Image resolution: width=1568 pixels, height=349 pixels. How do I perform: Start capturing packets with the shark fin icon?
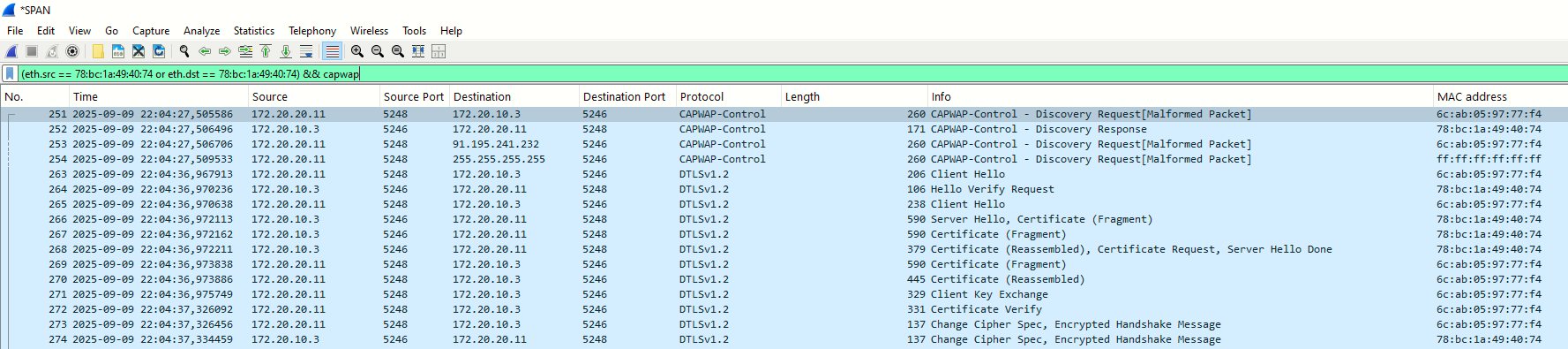pos(12,51)
